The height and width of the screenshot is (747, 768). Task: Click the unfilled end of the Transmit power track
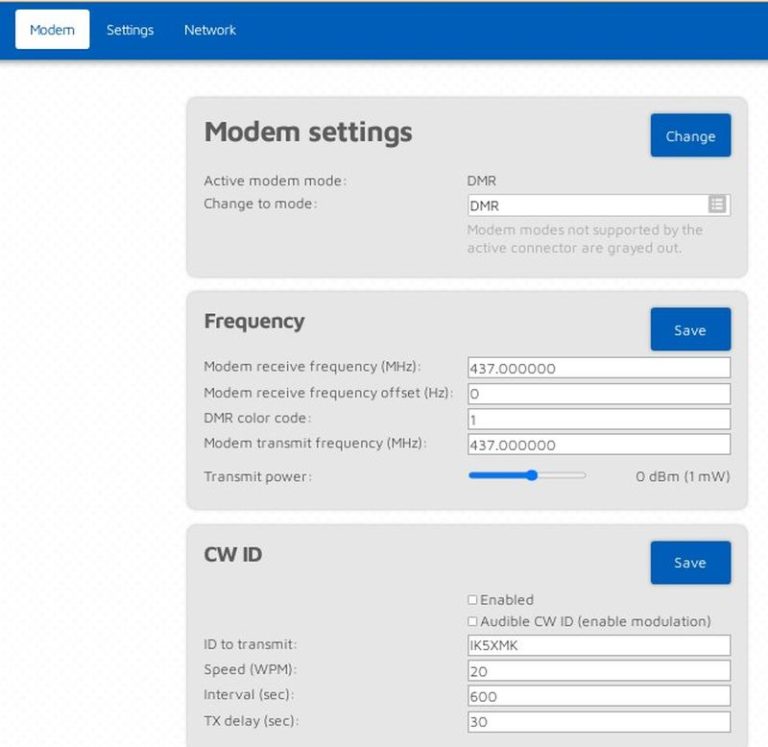coord(563,475)
